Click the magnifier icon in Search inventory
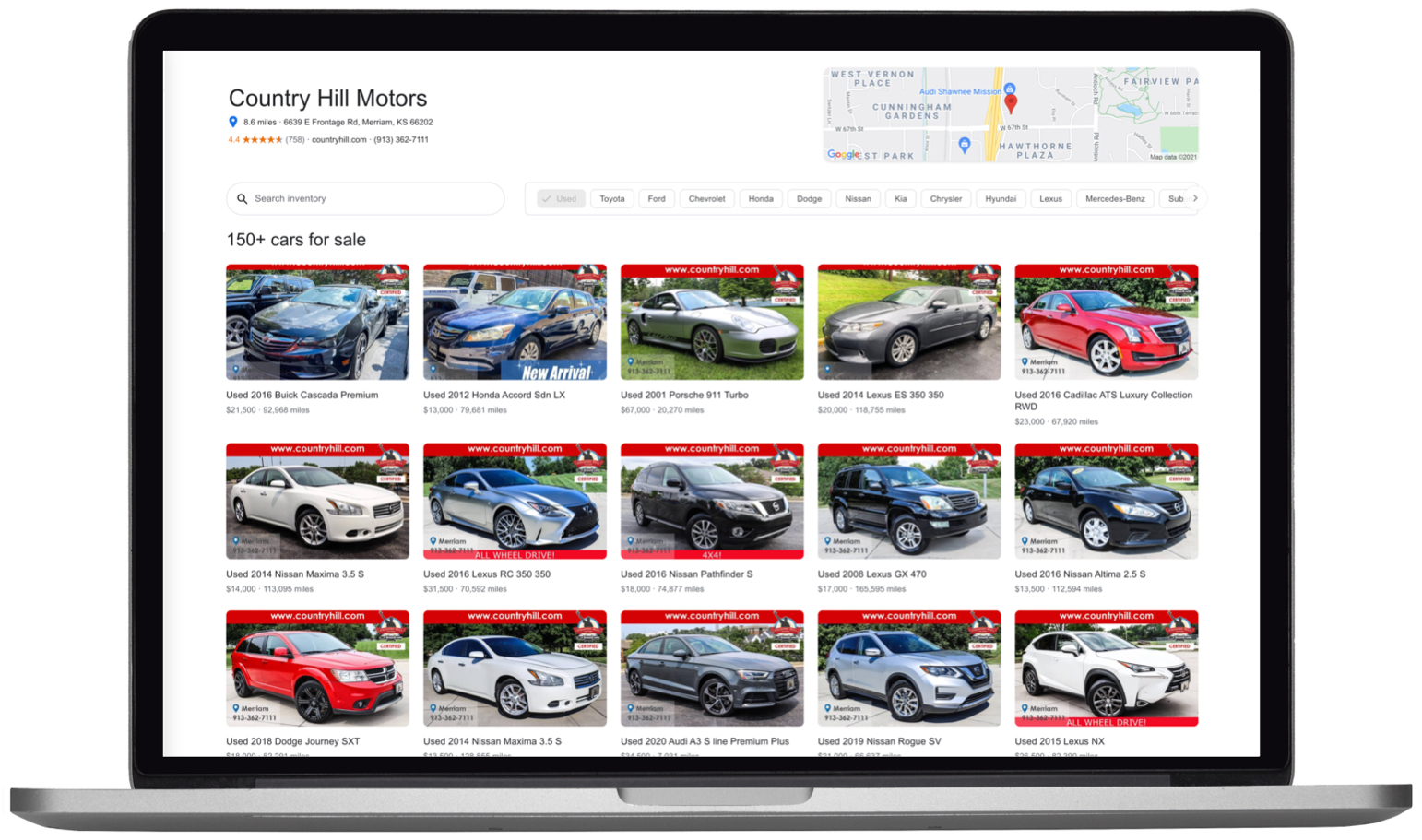1422x840 pixels. pyautogui.click(x=243, y=198)
